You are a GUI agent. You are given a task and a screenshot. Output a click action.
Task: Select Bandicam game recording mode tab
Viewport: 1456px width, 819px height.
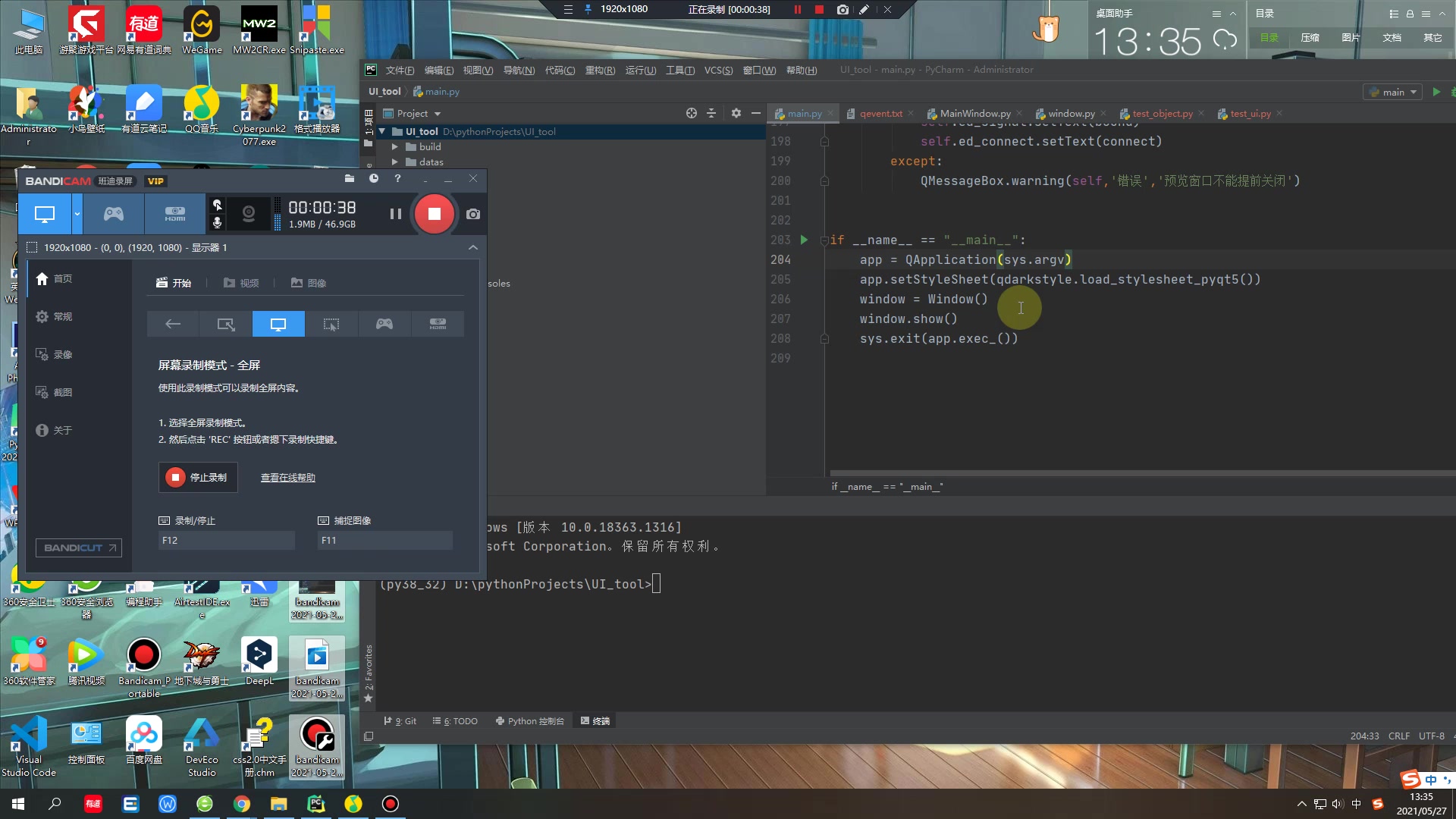click(x=114, y=214)
